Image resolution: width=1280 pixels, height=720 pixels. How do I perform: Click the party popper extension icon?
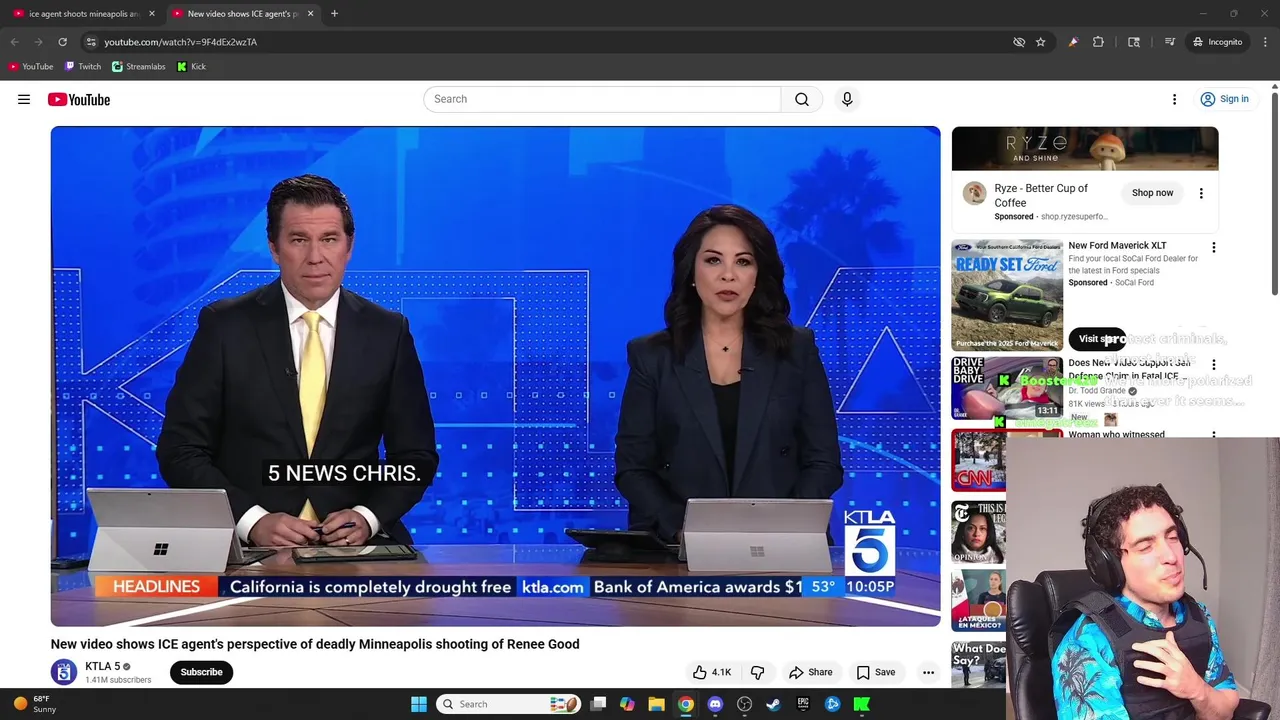pos(1073,42)
